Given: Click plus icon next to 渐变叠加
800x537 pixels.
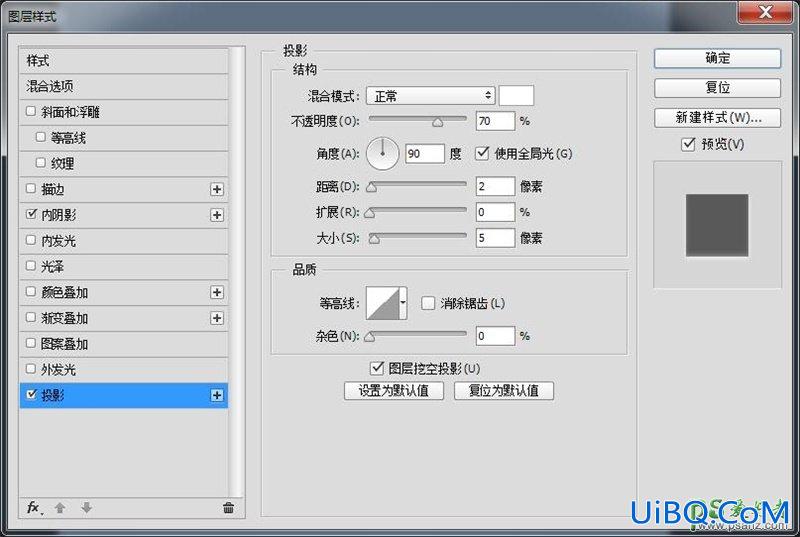Looking at the screenshot, I should coord(217,318).
